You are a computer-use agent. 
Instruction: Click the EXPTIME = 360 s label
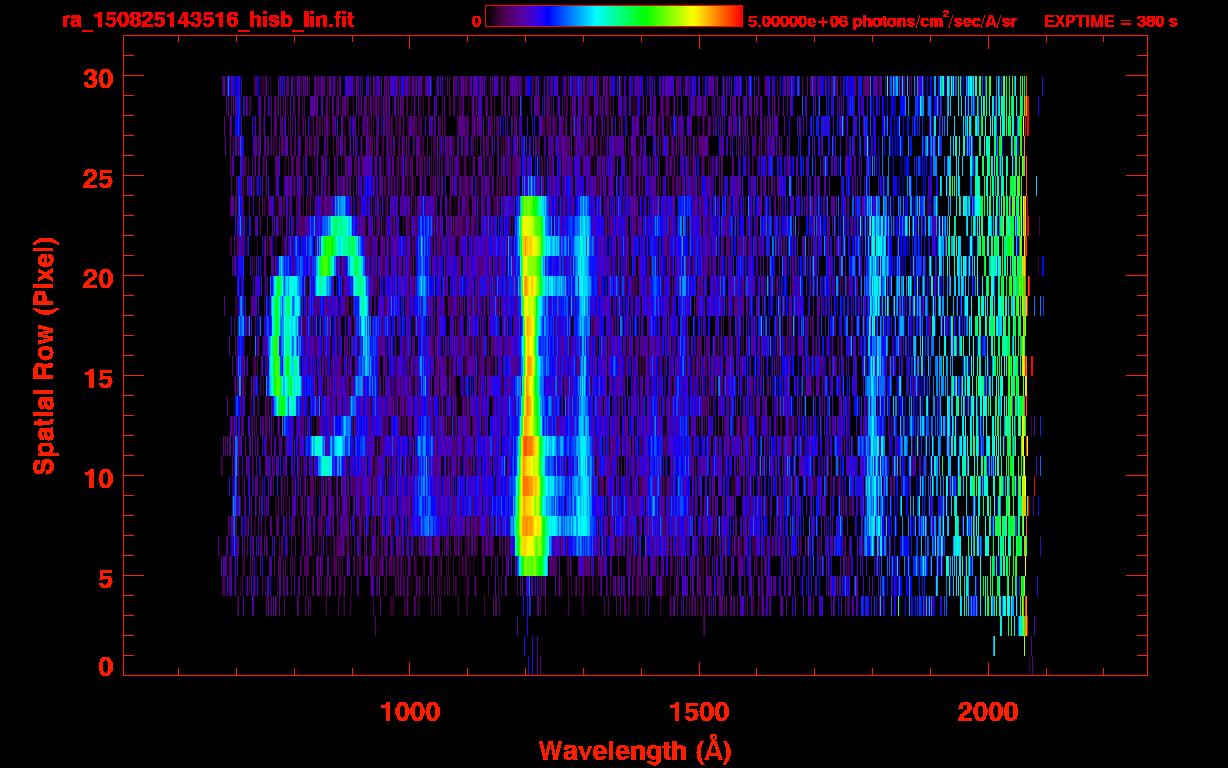click(x=1110, y=21)
